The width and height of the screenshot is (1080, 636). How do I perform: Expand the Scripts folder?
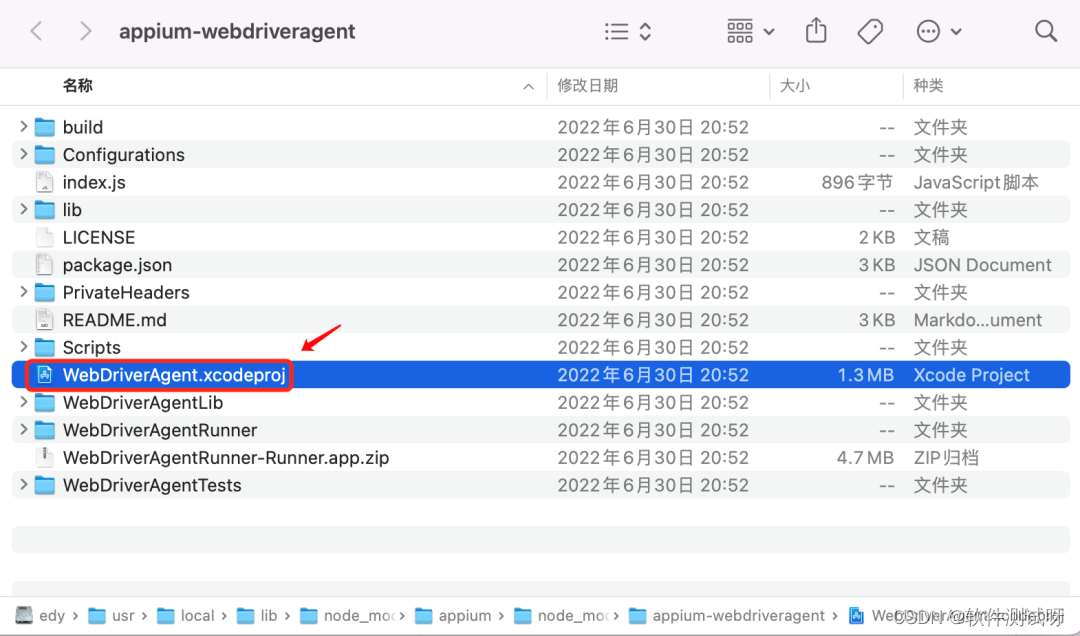pyautogui.click(x=23, y=347)
